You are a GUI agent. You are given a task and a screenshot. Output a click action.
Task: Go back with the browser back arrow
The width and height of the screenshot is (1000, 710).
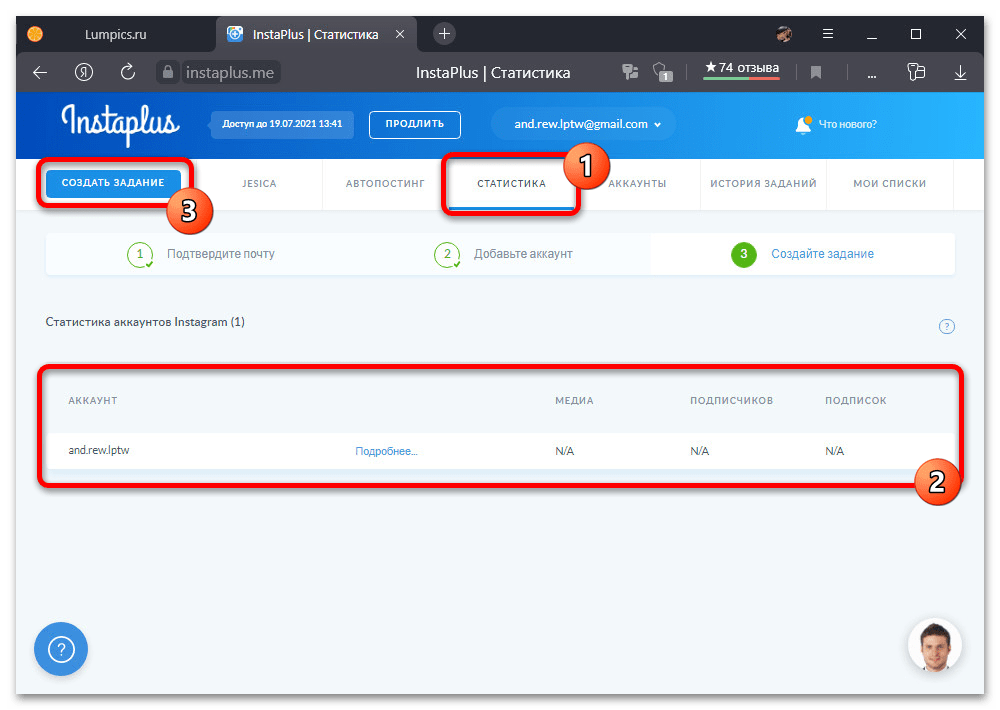[40, 73]
